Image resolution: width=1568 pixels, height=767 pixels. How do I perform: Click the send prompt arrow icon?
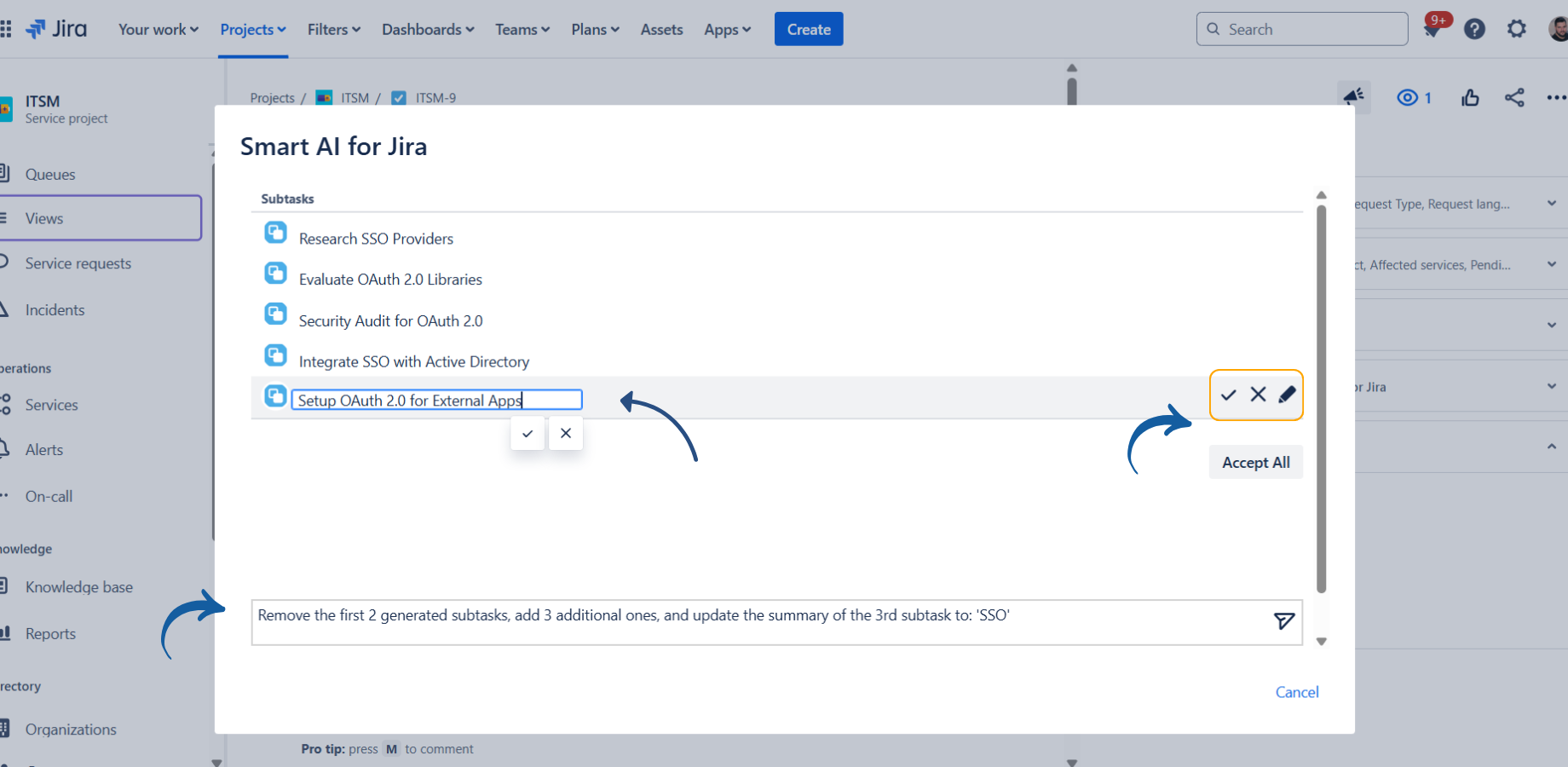tap(1283, 621)
